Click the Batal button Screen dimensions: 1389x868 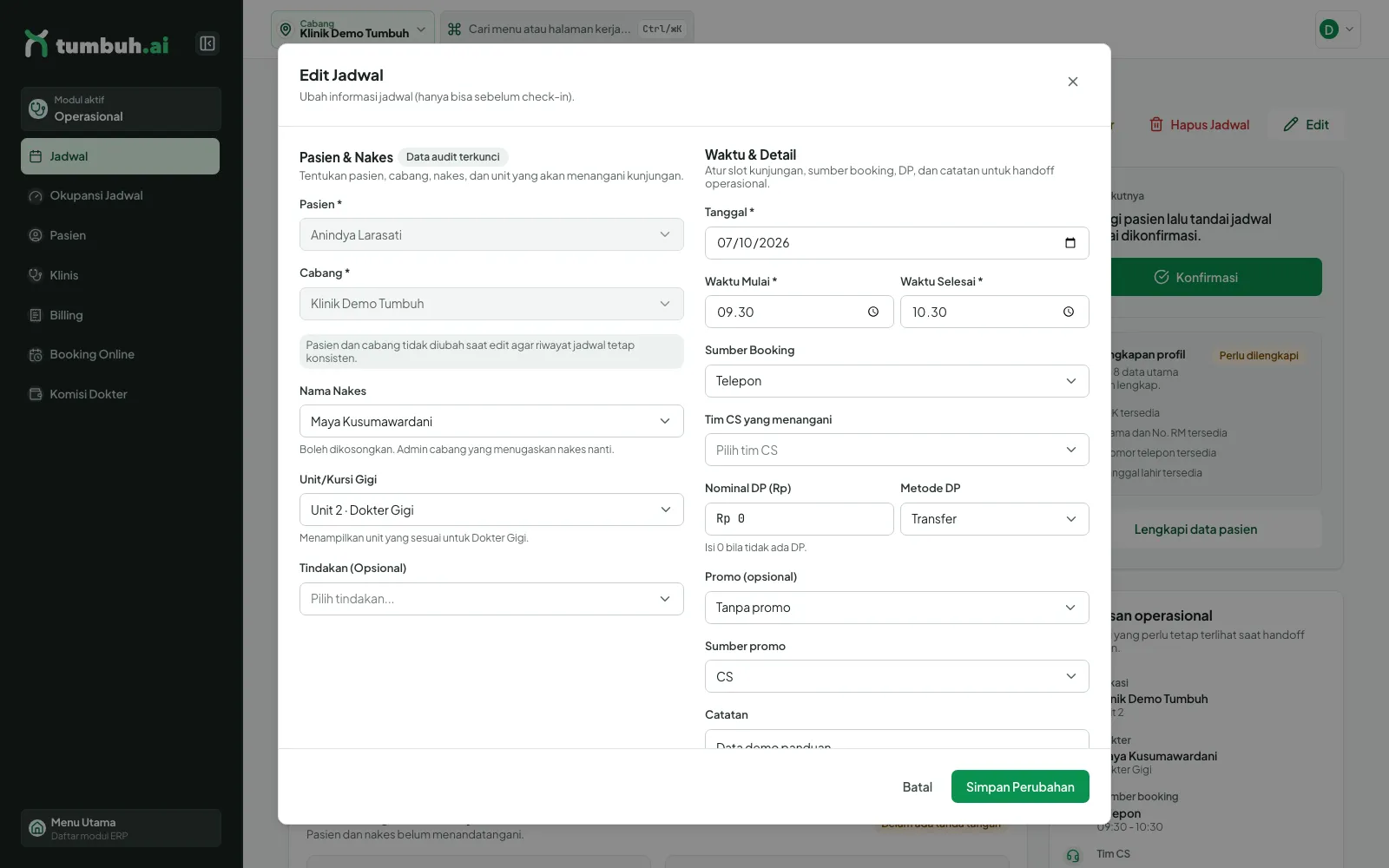click(917, 787)
